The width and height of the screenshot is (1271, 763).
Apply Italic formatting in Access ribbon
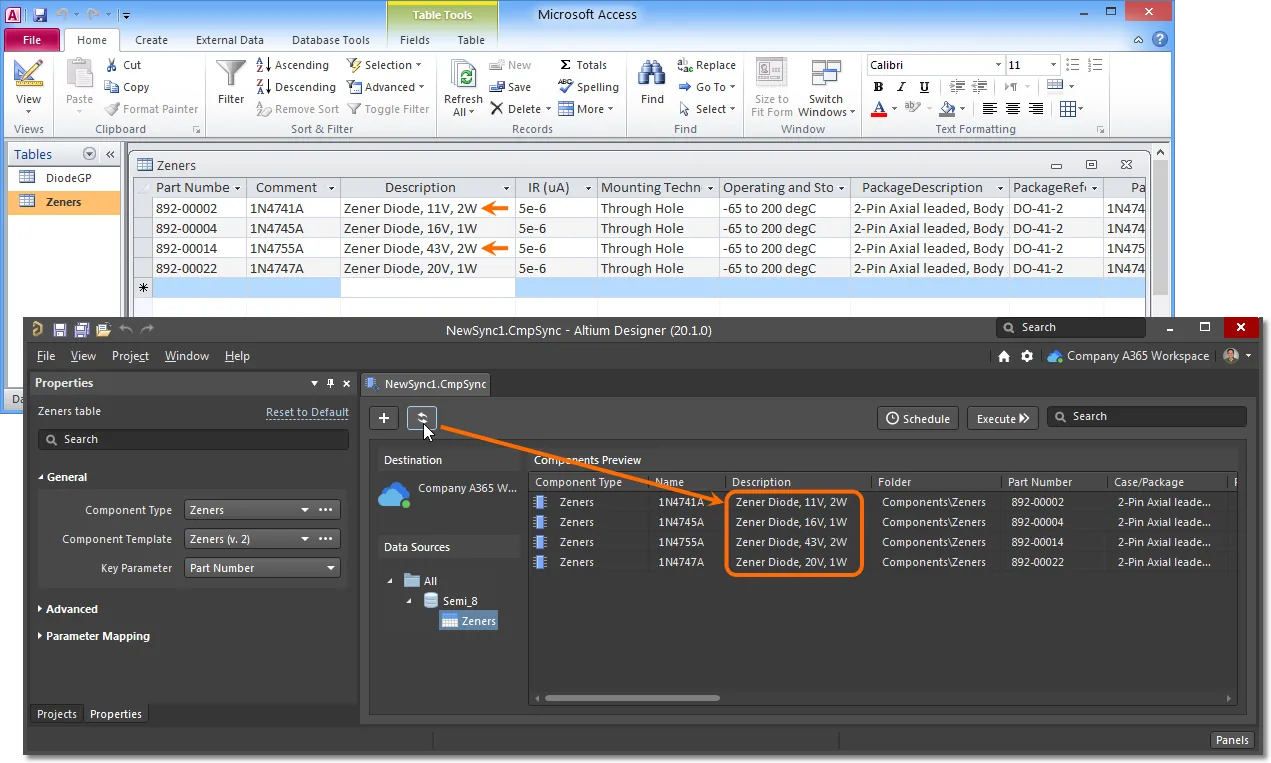[x=902, y=87]
